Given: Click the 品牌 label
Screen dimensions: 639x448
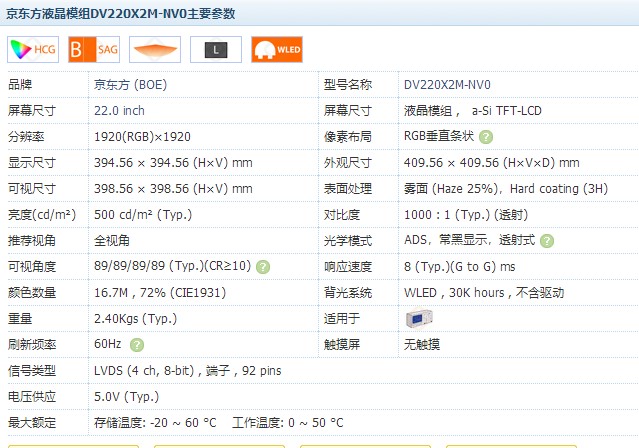Looking at the screenshot, I should point(20,85).
